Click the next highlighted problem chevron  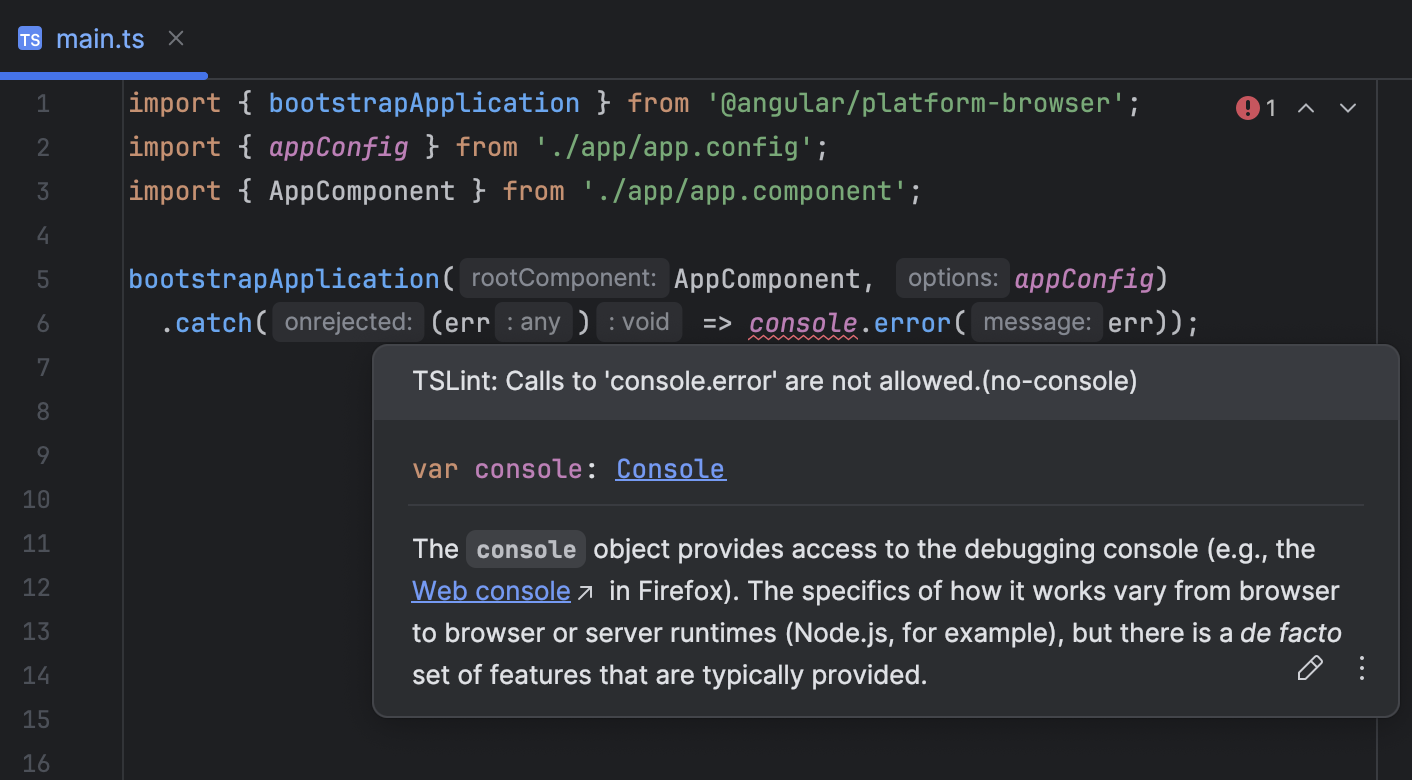[x=1347, y=107]
